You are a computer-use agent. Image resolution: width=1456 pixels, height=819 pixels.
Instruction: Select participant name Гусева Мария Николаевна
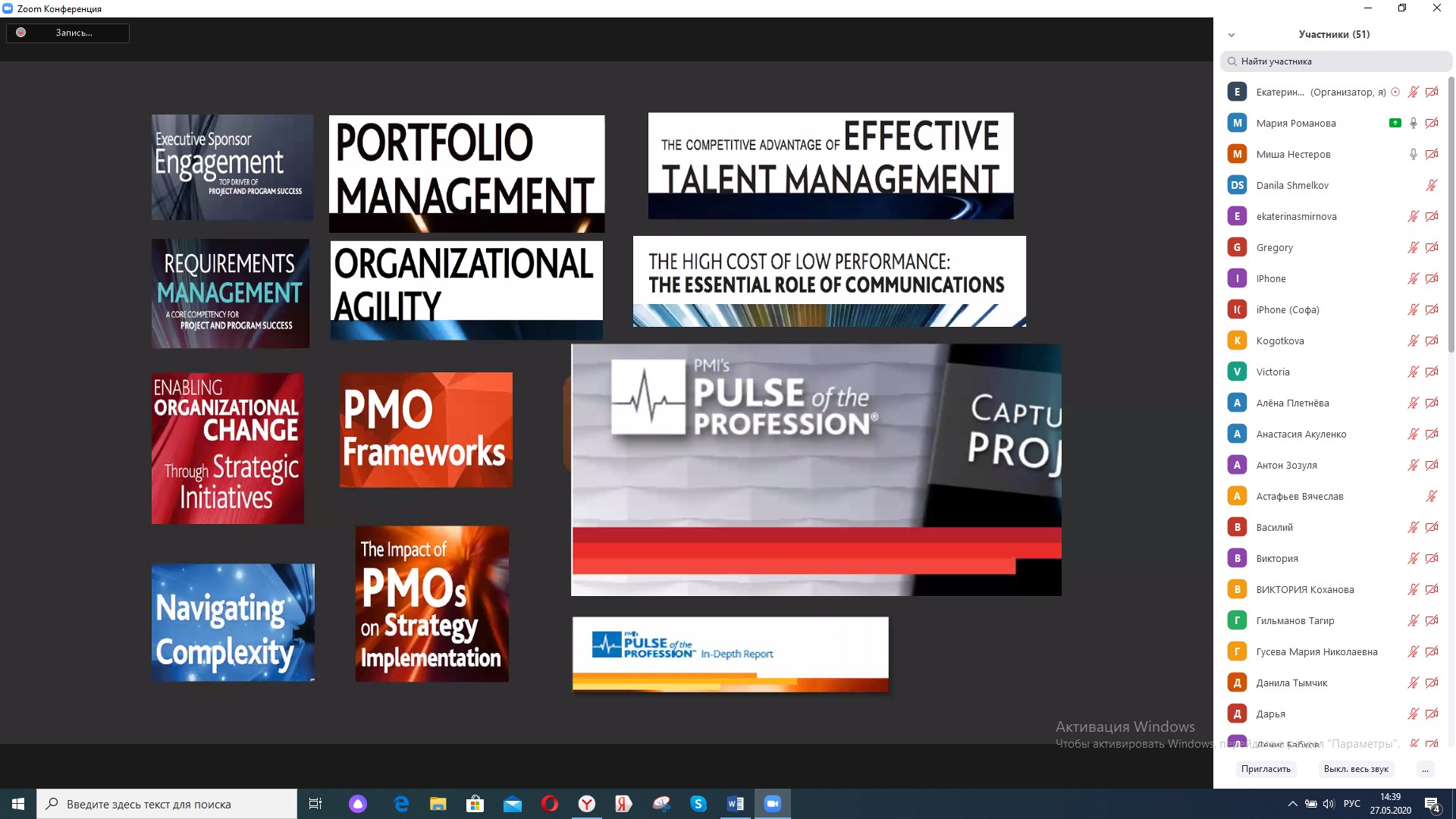click(x=1316, y=651)
